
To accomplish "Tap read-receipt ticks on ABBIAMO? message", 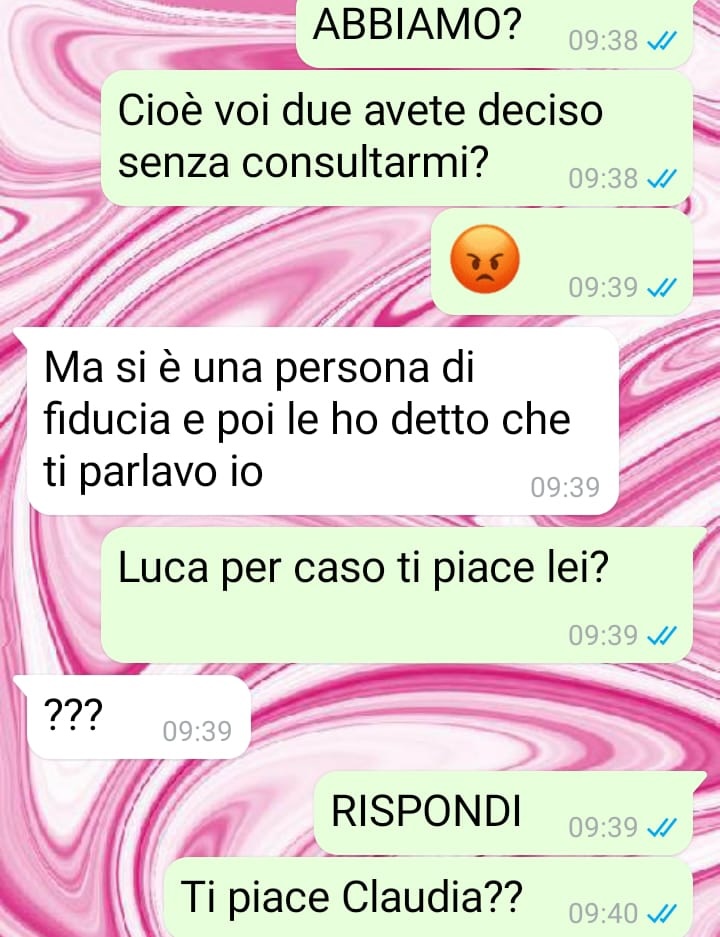I will pos(662,41).
